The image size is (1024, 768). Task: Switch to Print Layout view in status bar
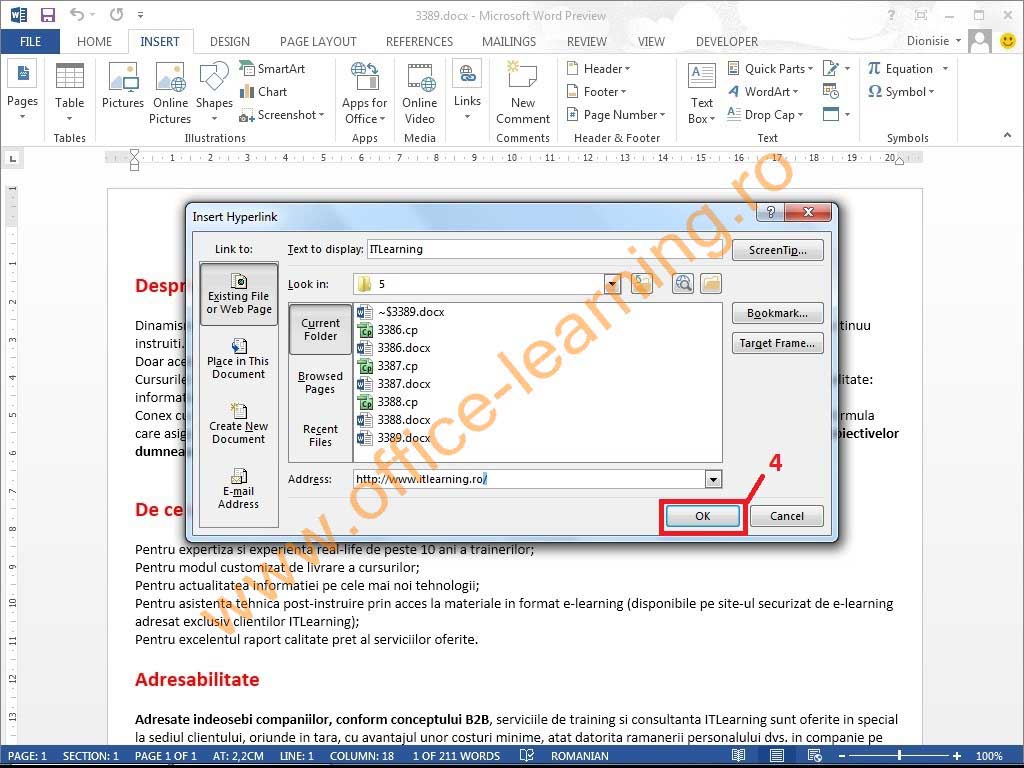pyautogui.click(x=776, y=756)
